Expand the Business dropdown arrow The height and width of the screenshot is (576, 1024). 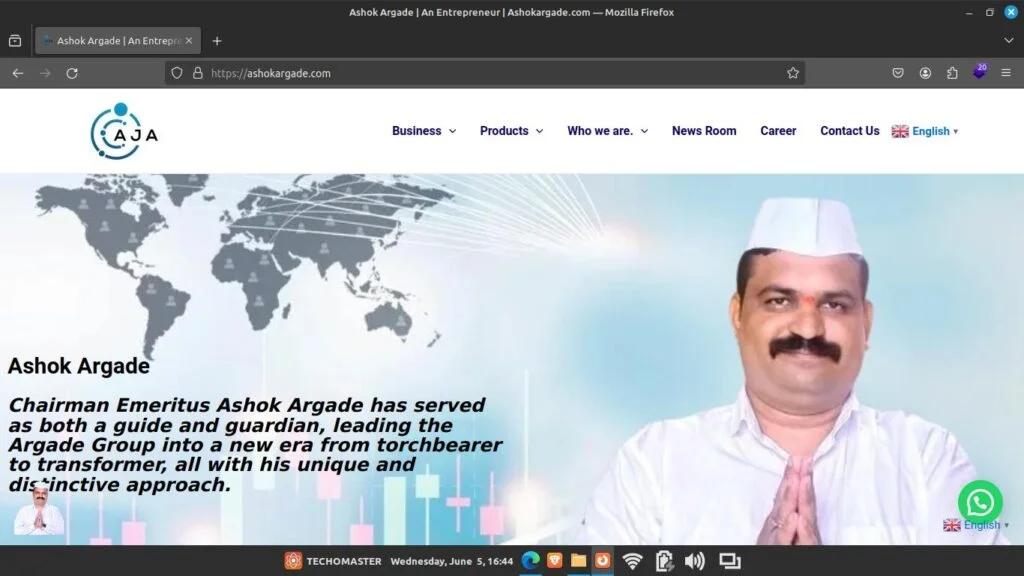pos(453,131)
